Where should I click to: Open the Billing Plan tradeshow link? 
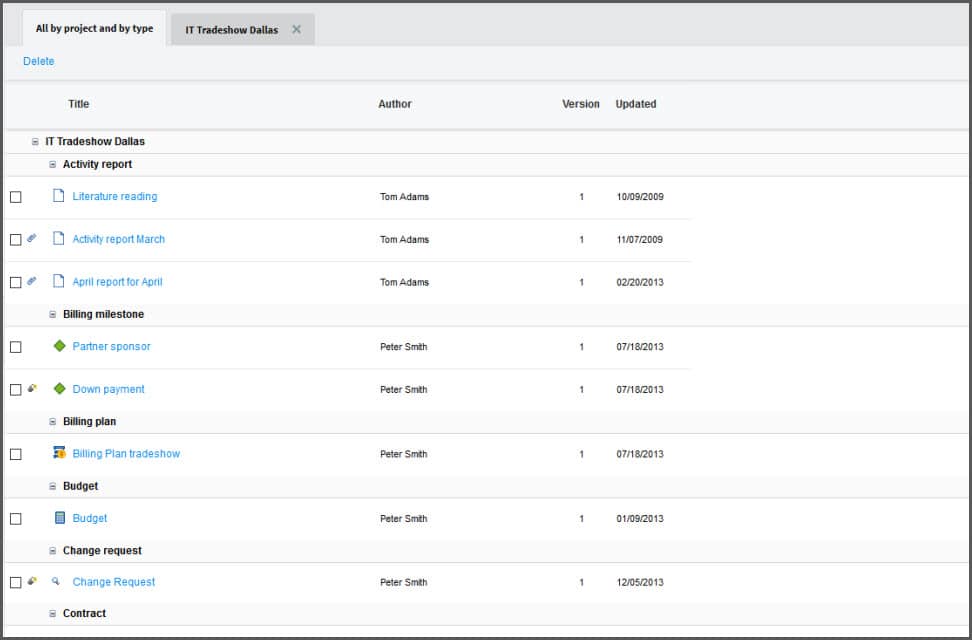coord(126,454)
